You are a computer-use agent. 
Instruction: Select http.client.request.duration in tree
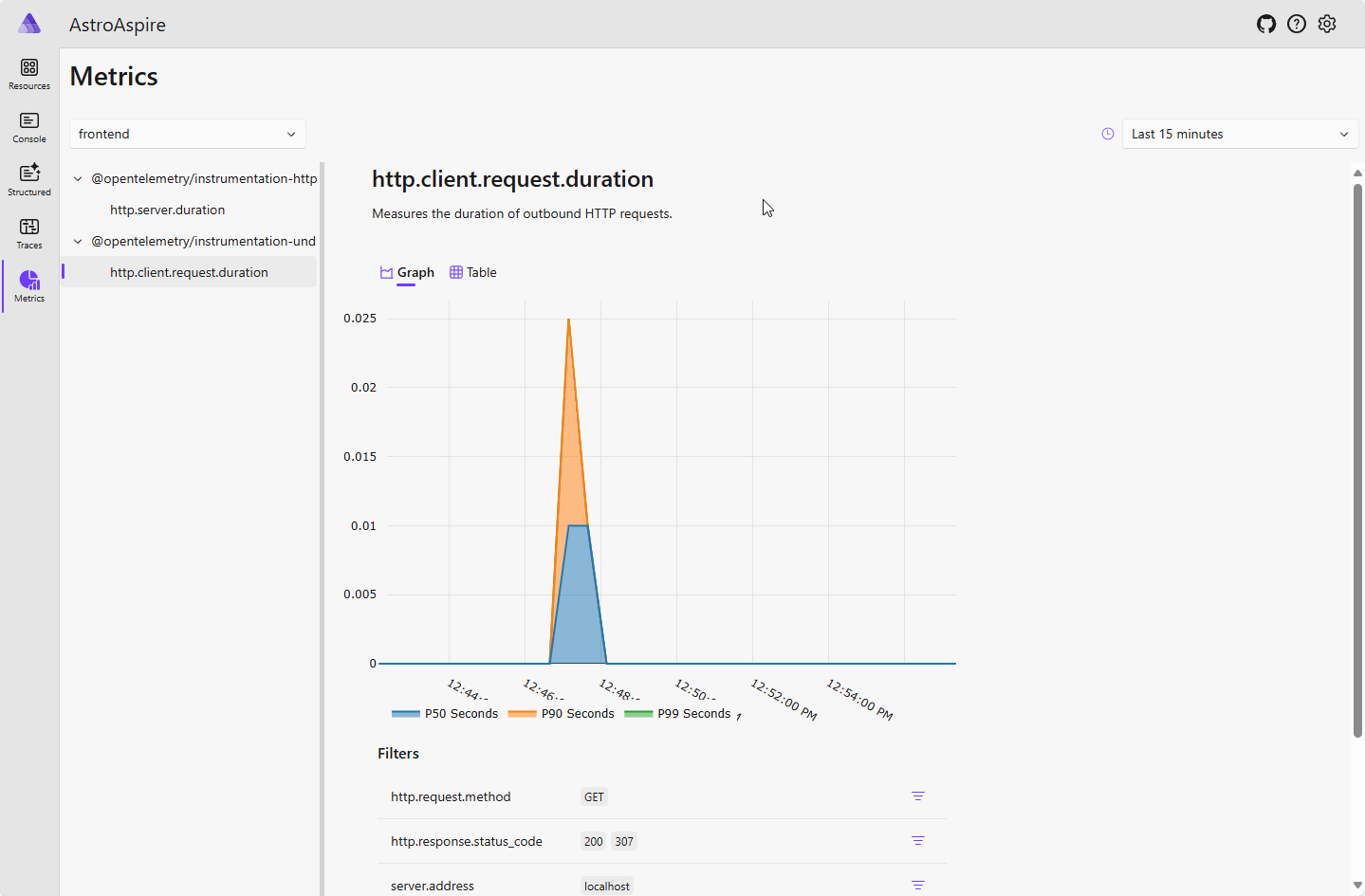(189, 272)
